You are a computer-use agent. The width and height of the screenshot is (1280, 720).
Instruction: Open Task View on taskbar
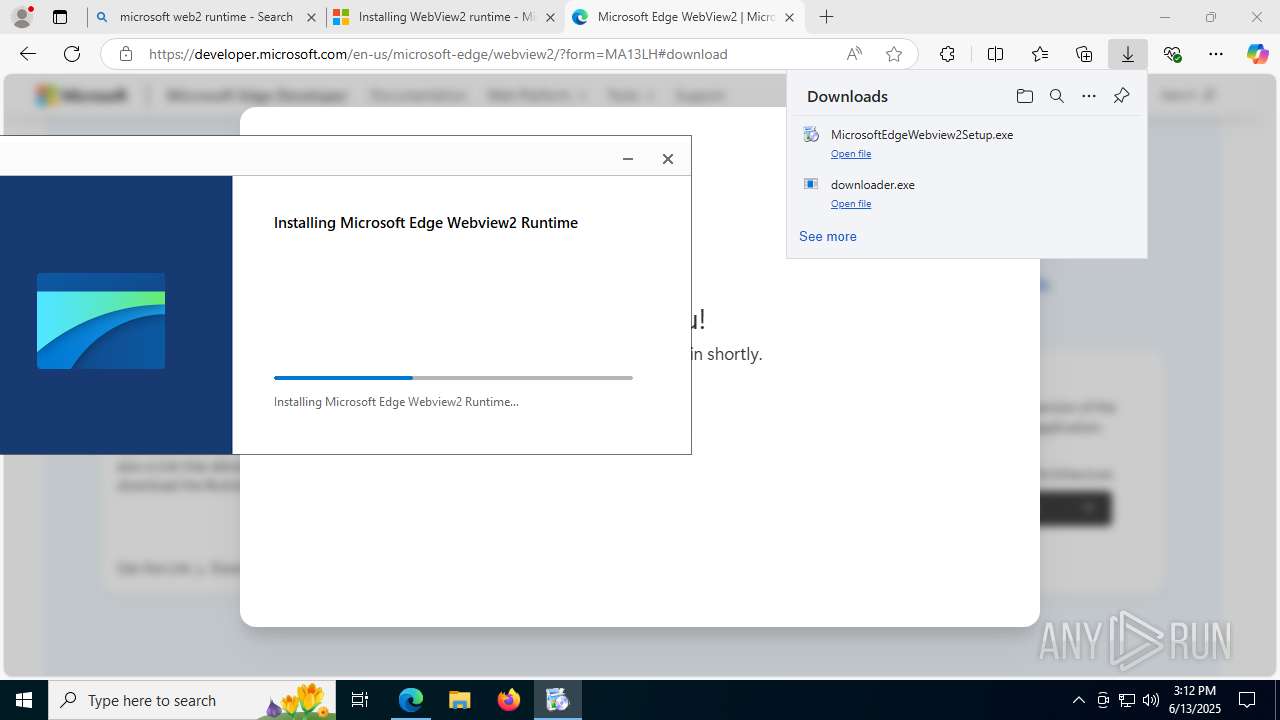pos(361,700)
